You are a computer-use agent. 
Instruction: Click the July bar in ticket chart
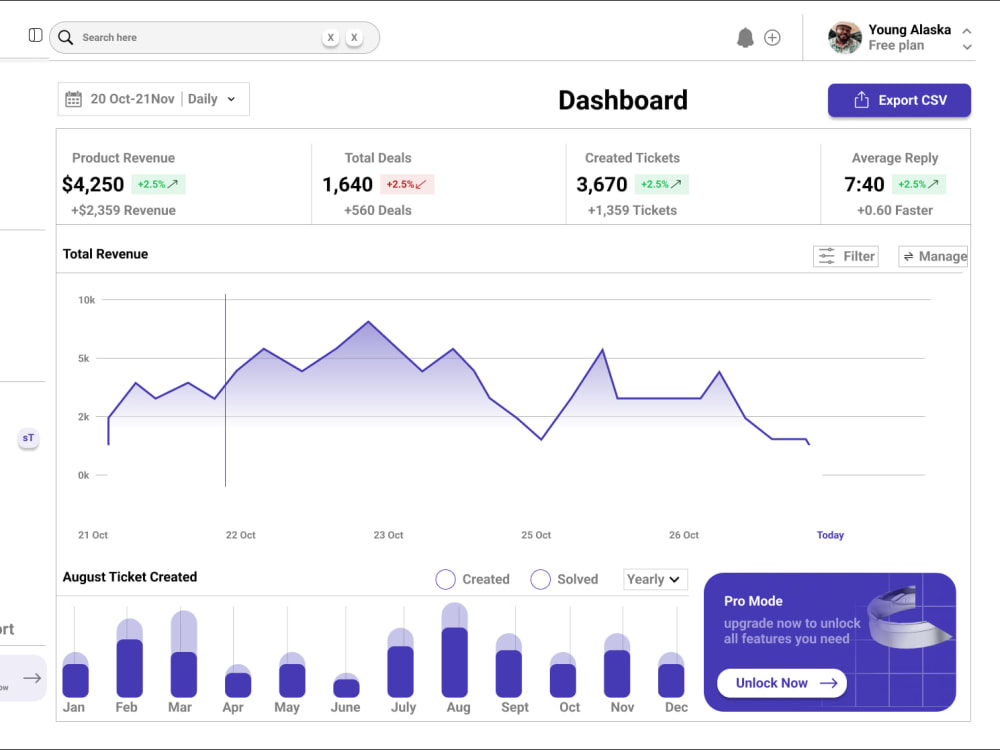(401, 663)
